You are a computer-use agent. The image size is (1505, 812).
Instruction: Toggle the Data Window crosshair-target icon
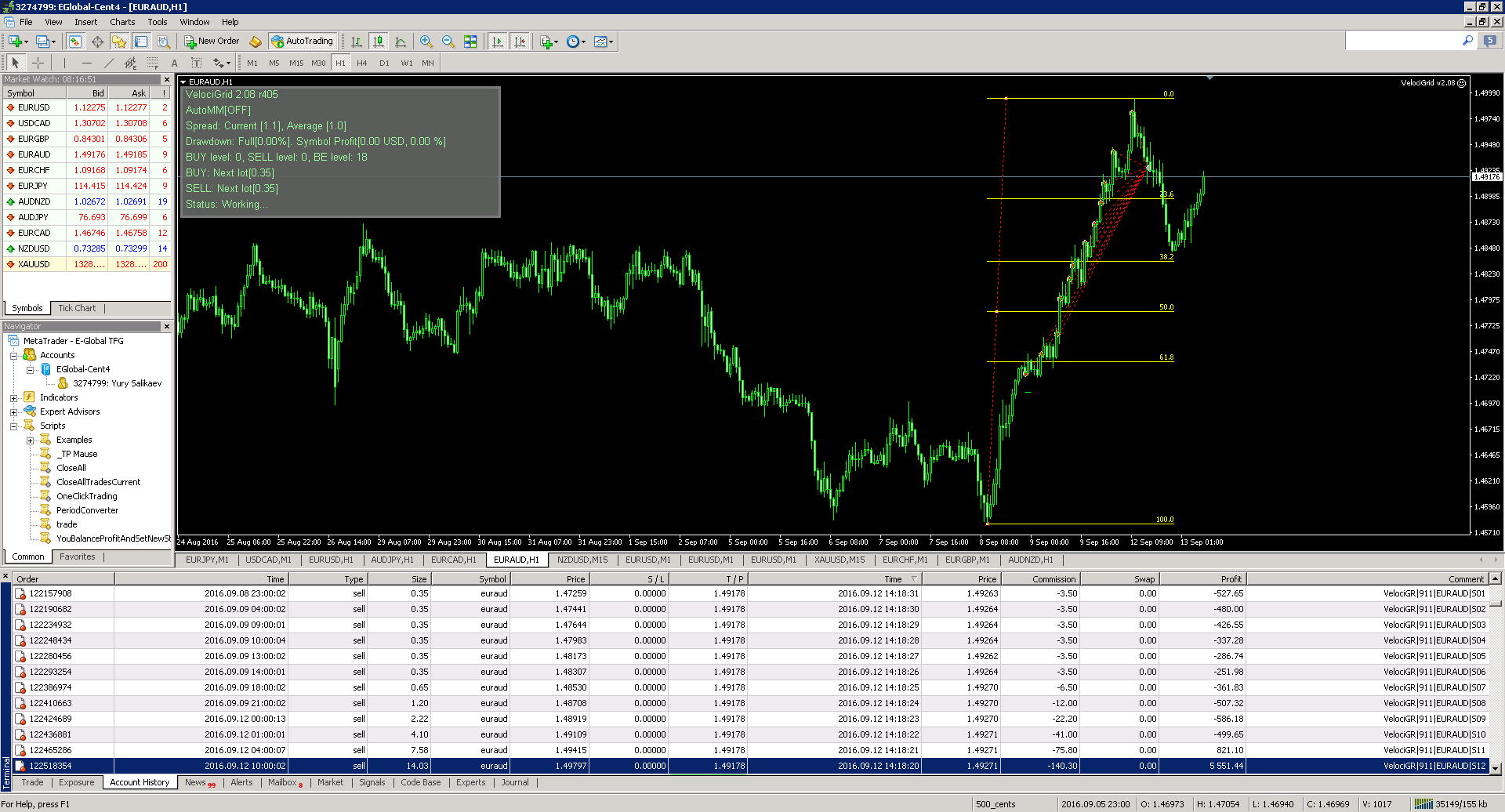[x=97, y=42]
